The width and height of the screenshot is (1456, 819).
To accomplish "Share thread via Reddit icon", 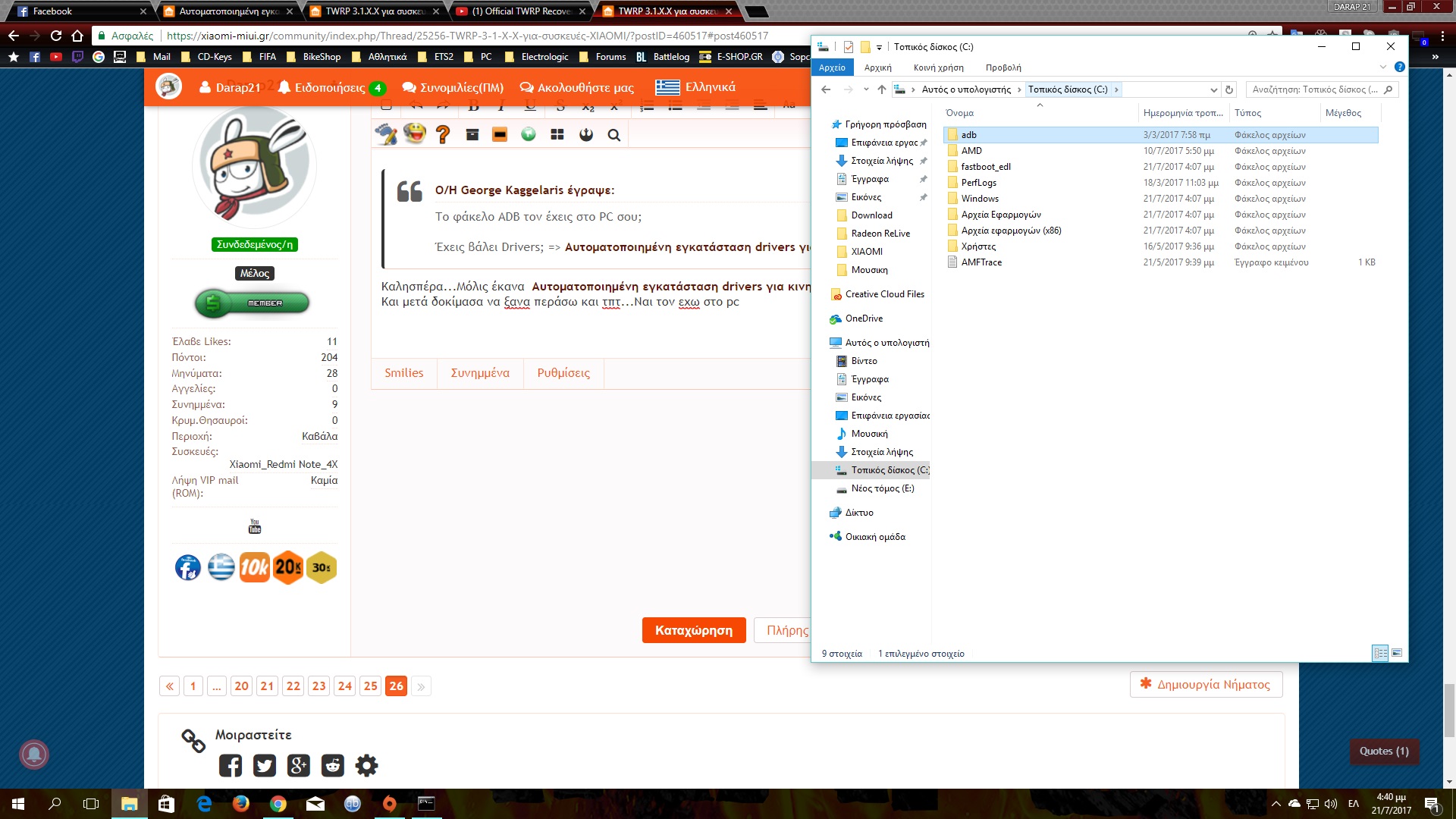I will pyautogui.click(x=332, y=765).
